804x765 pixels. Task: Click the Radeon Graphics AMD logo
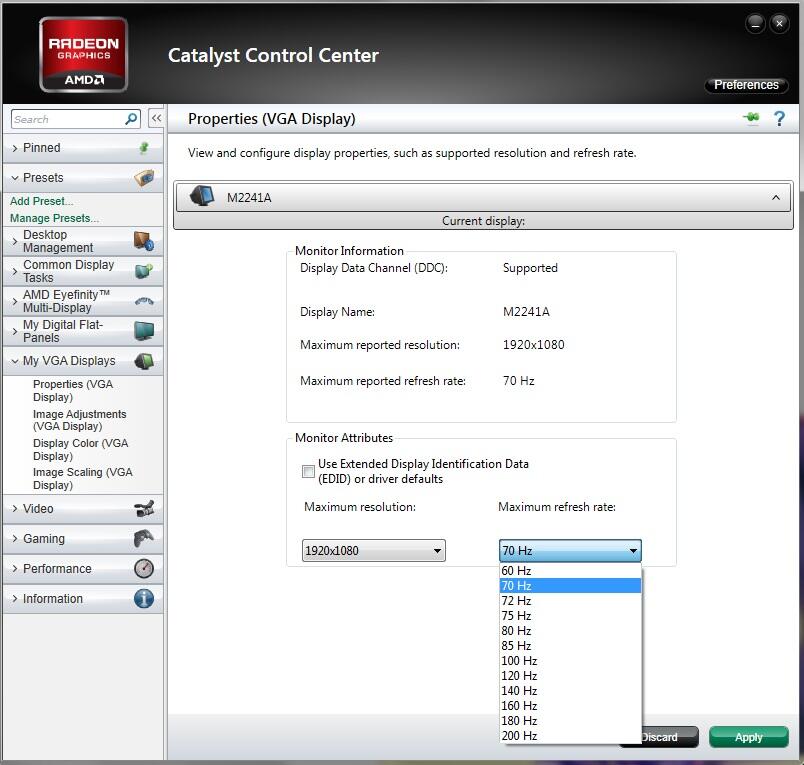pyautogui.click(x=84, y=54)
